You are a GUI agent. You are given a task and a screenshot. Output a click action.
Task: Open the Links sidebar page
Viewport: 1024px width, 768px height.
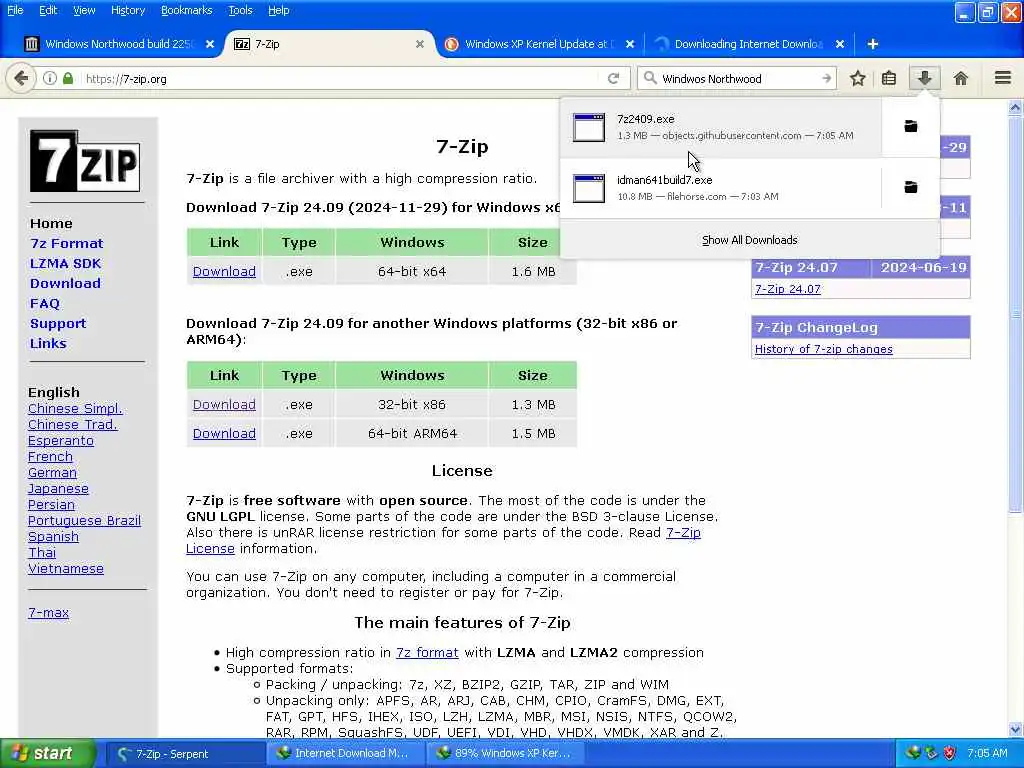coord(48,343)
